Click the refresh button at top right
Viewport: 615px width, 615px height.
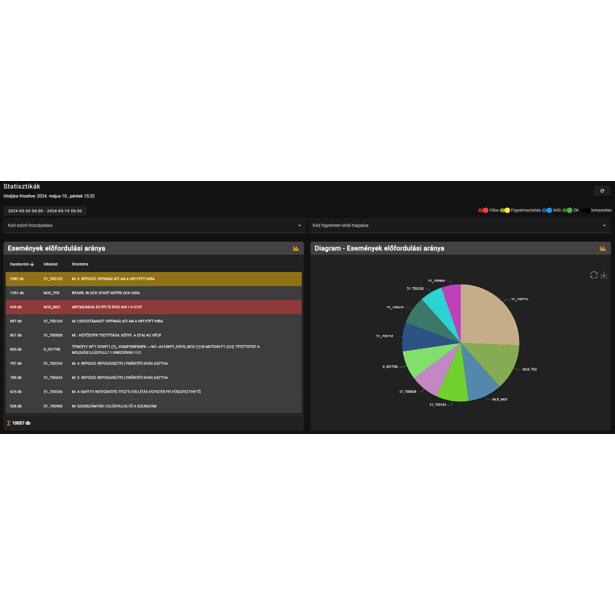pos(602,191)
